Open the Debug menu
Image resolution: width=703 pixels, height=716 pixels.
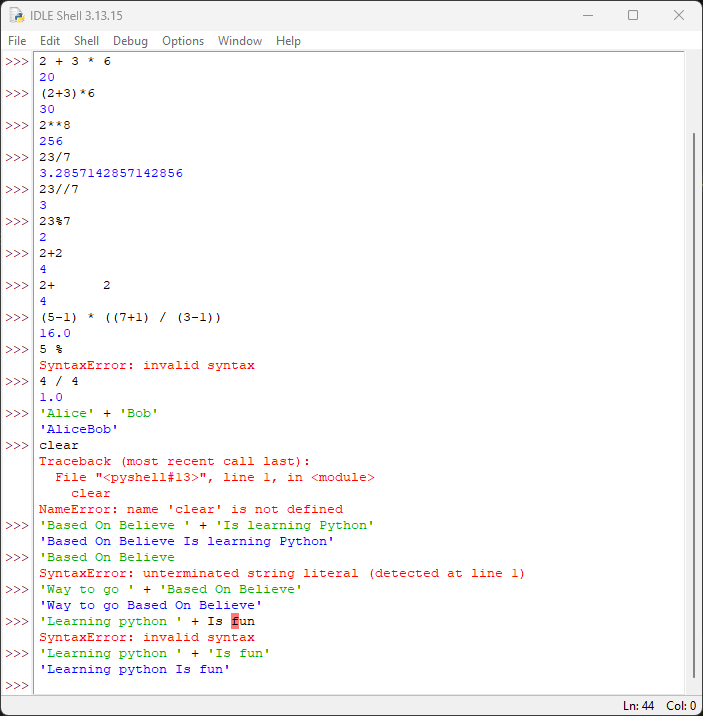click(130, 41)
